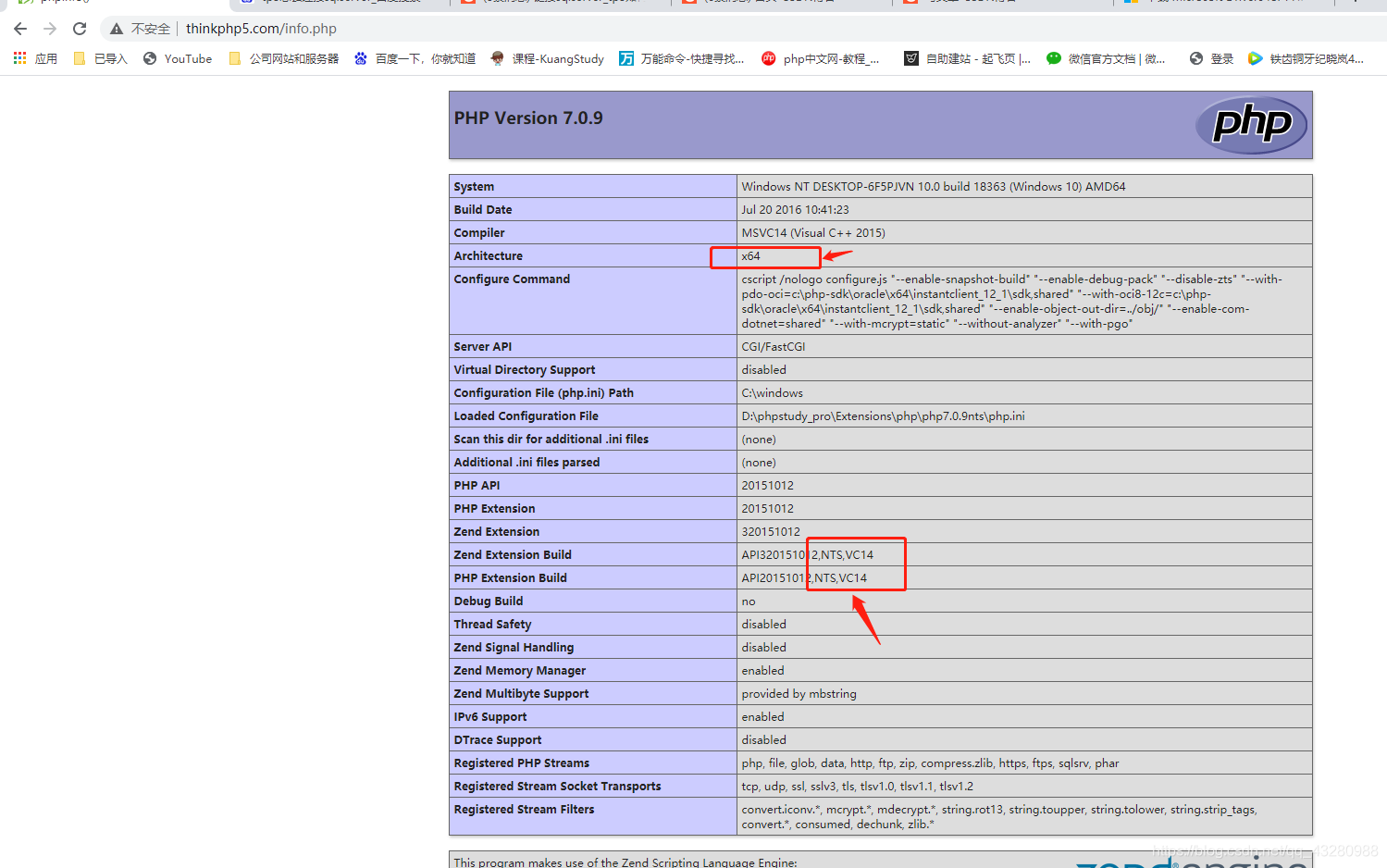
Task: Select the API320151012,NTS,VC14 value
Action: (x=807, y=554)
